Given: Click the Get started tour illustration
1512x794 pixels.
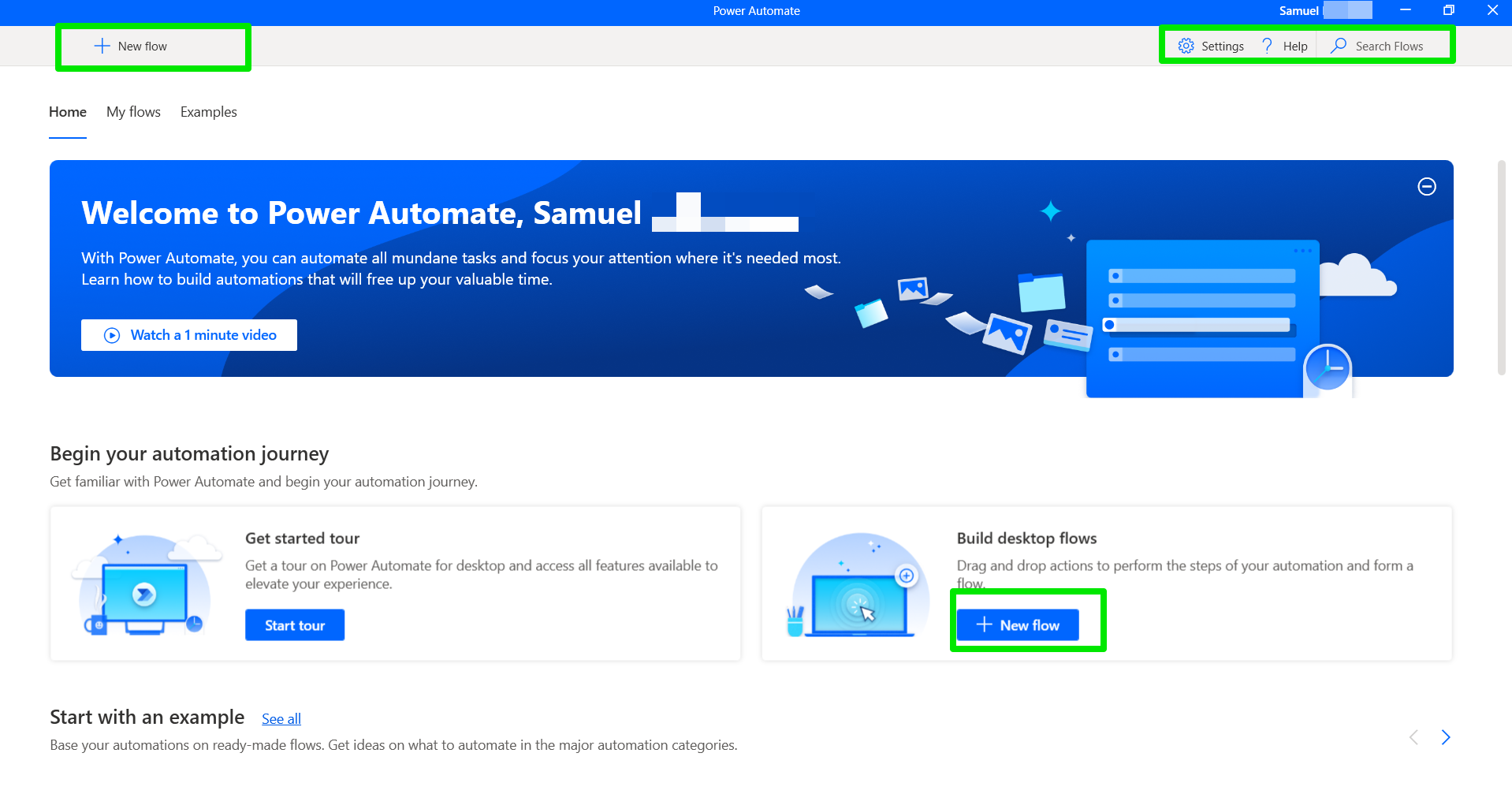Looking at the screenshot, I should coord(146,584).
